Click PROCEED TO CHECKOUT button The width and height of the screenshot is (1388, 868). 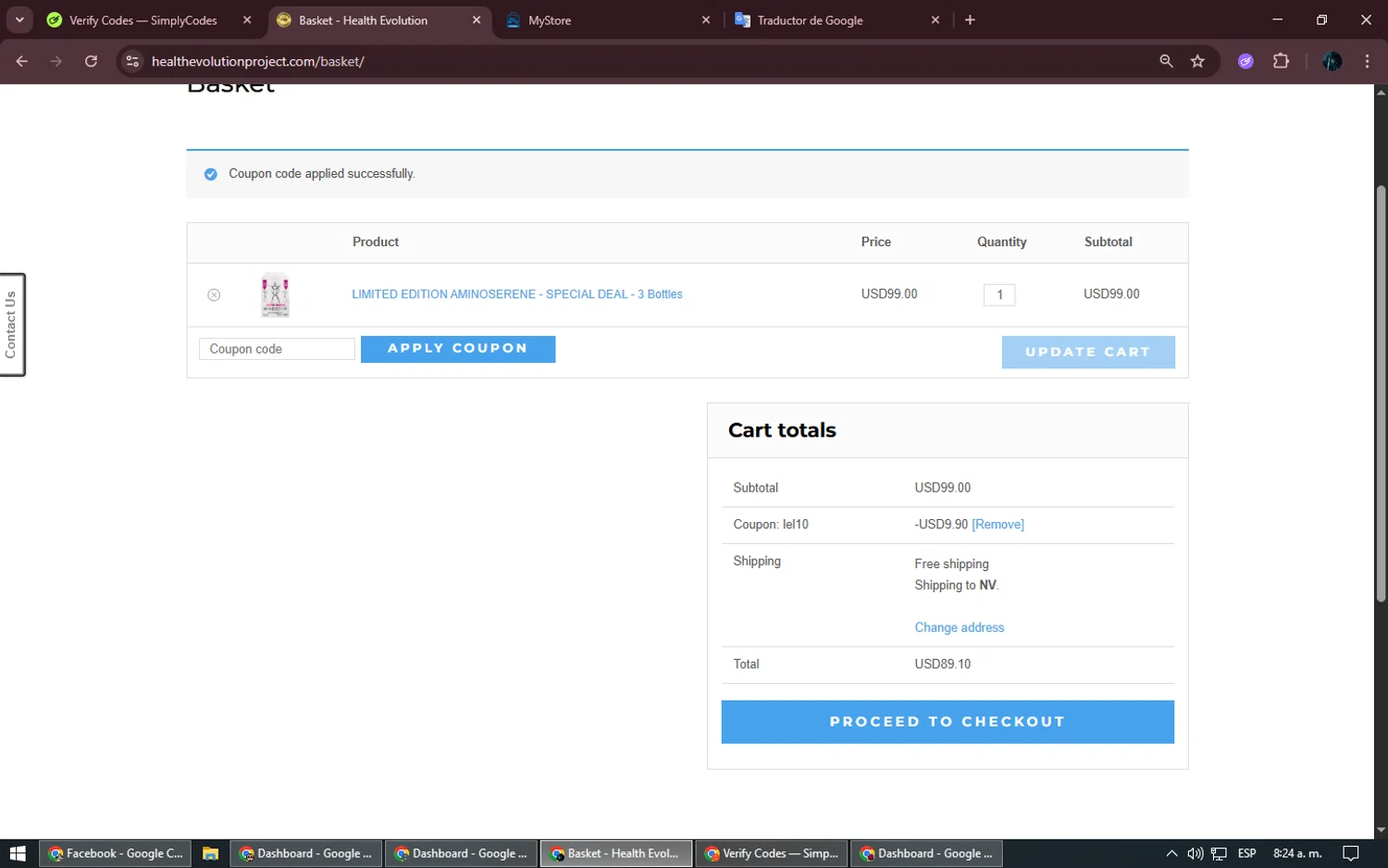(948, 722)
